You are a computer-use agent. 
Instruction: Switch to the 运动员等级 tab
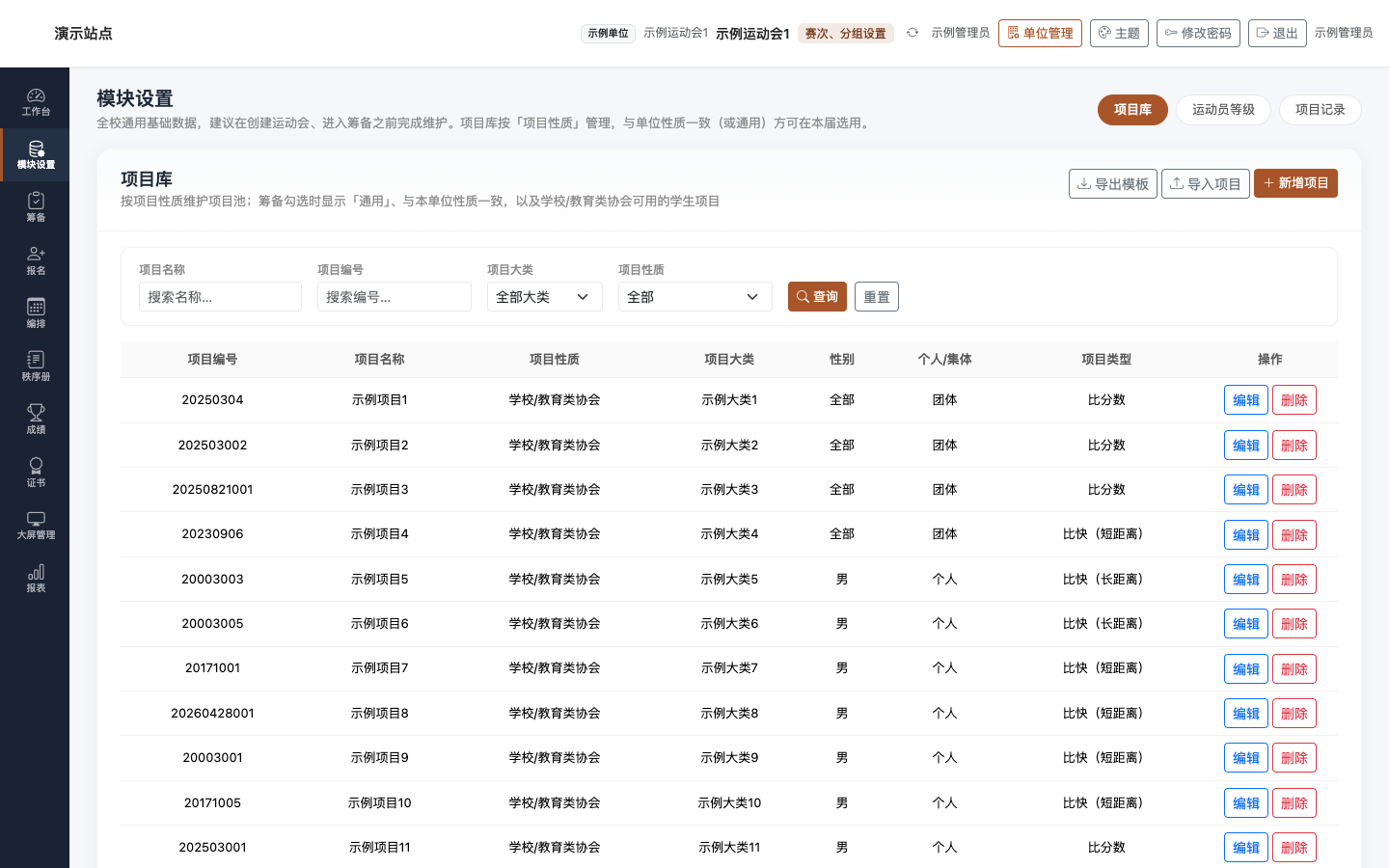[x=1223, y=110]
